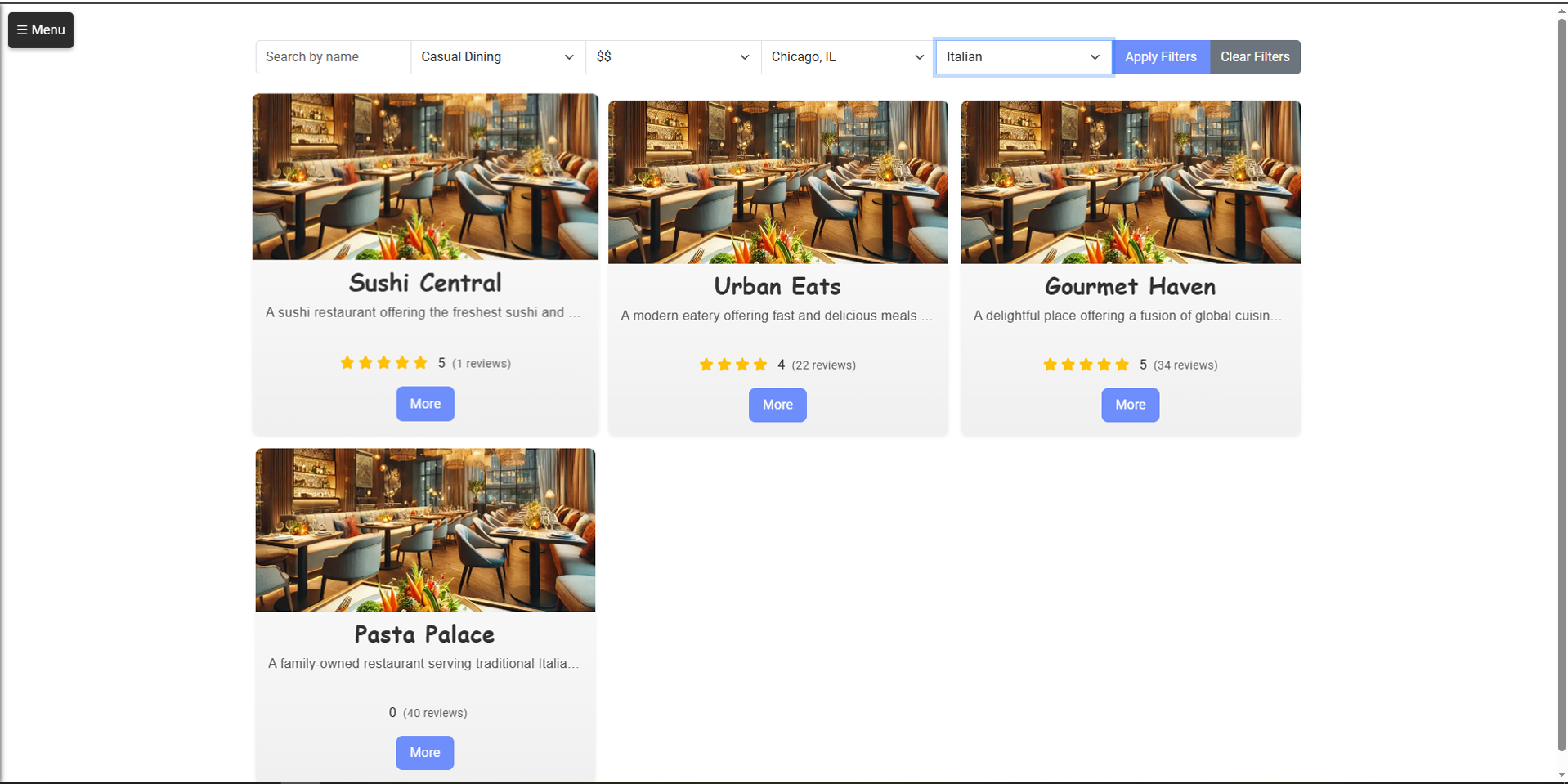Click the Sushi Central restaurant photo
Image resolution: width=1568 pixels, height=784 pixels.
(425, 177)
